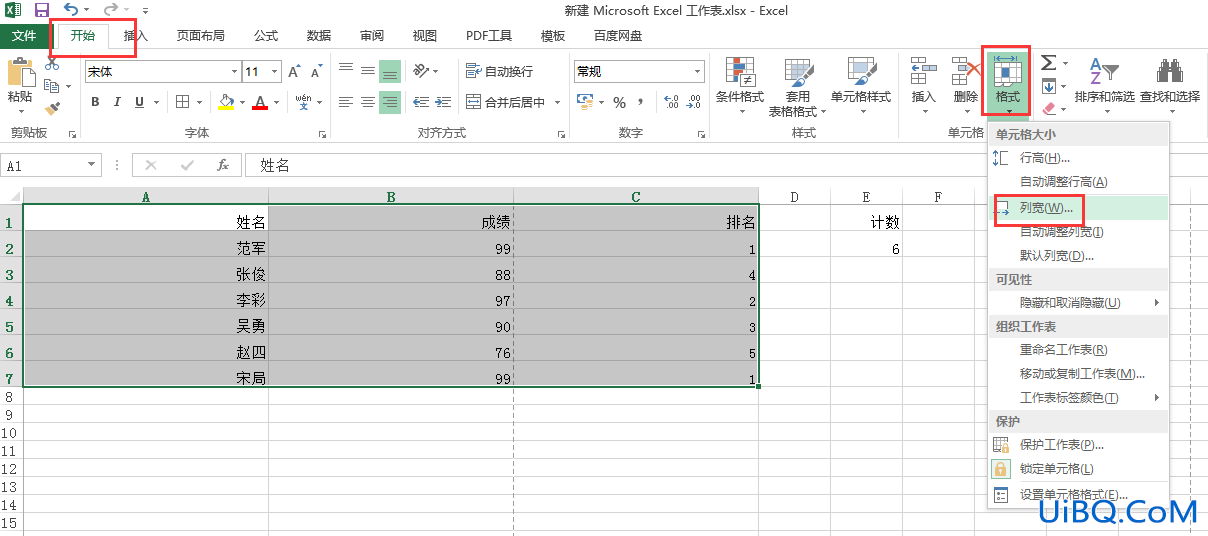The image size is (1208, 536).
Task: Click the Decrease Indent icon
Action: (x=421, y=102)
